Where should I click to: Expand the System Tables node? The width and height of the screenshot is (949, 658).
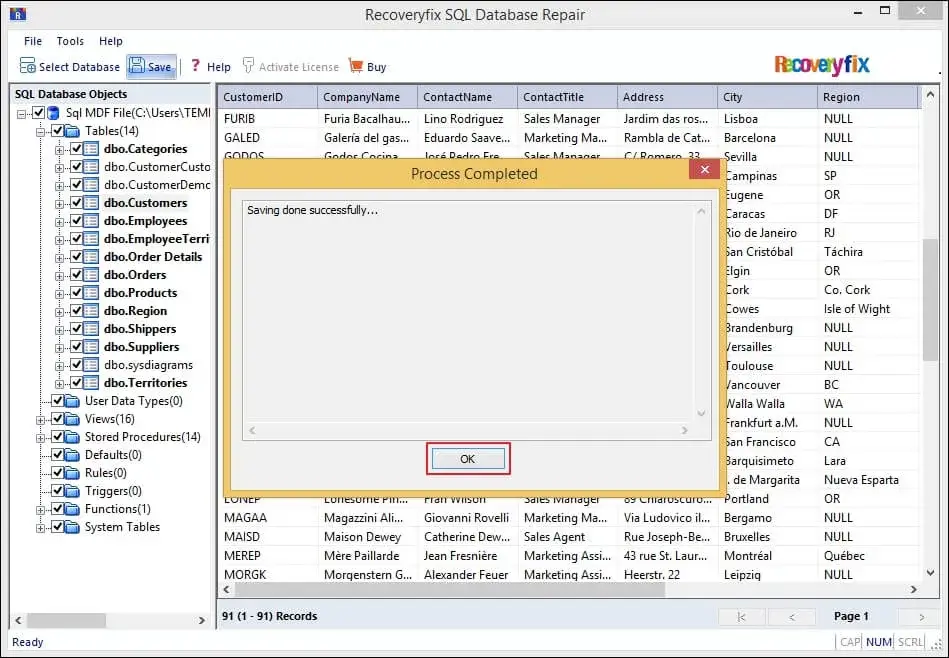41,528
